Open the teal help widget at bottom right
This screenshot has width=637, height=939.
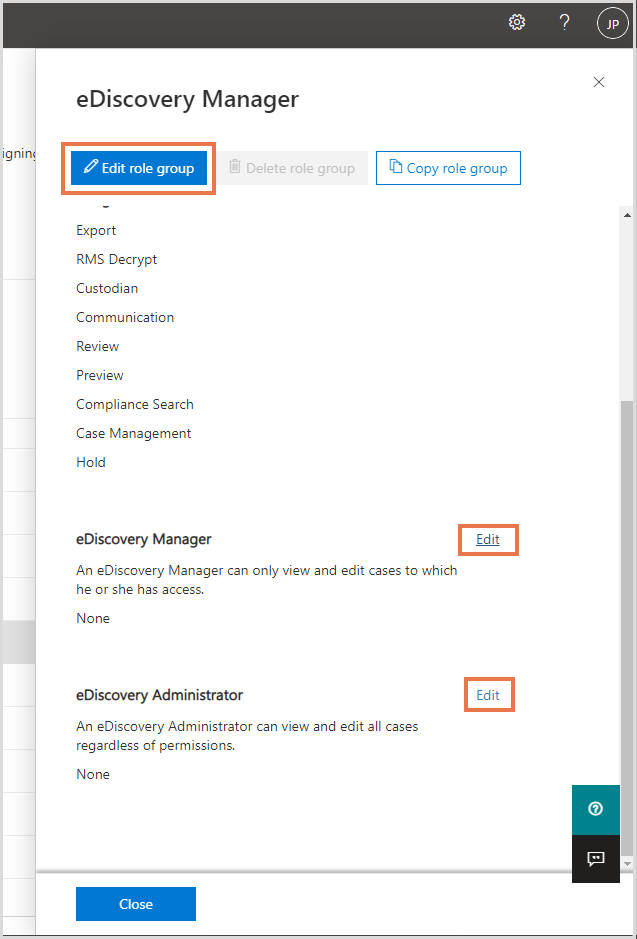tap(595, 809)
